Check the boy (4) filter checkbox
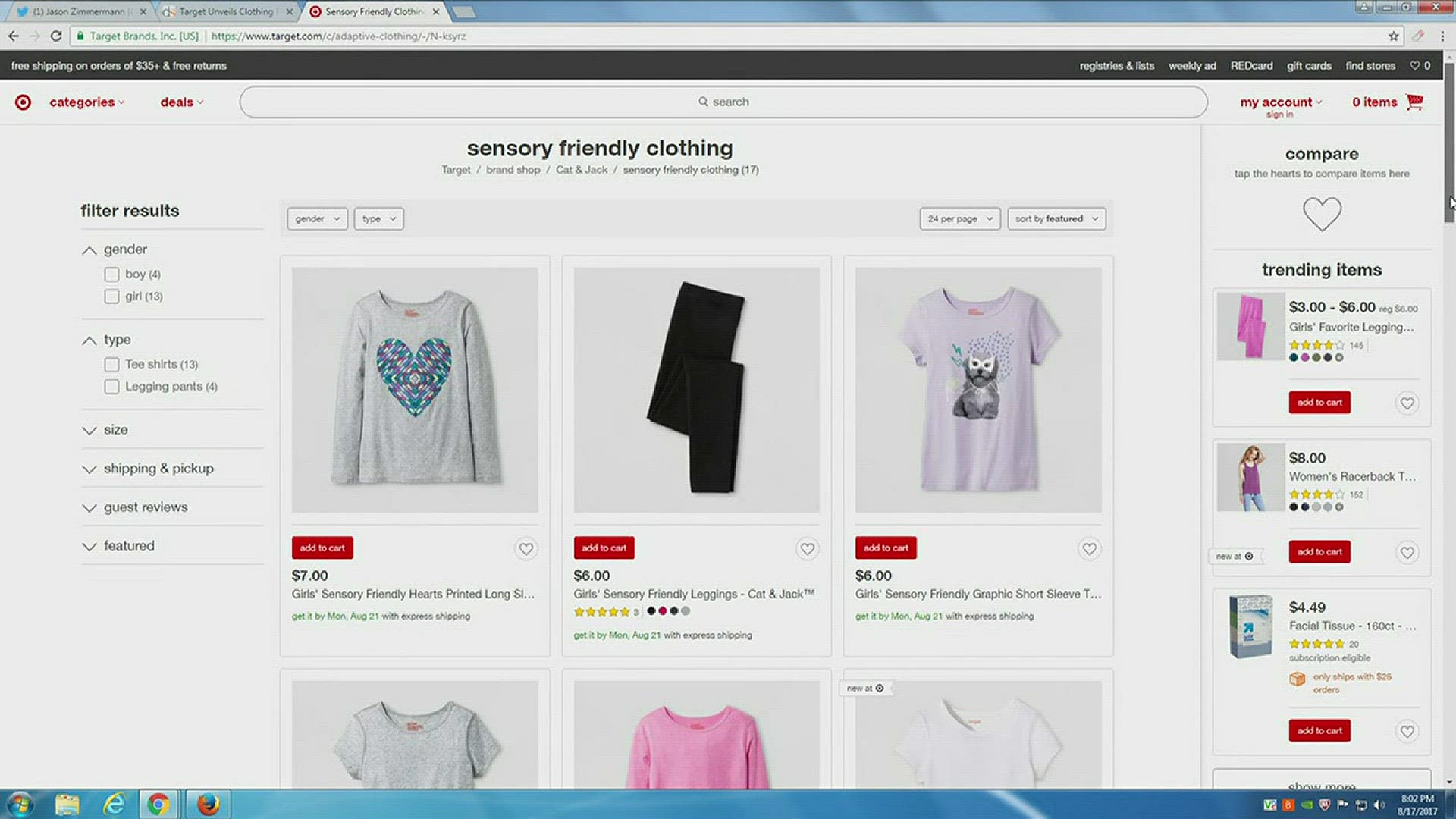This screenshot has height=819, width=1456. [111, 274]
